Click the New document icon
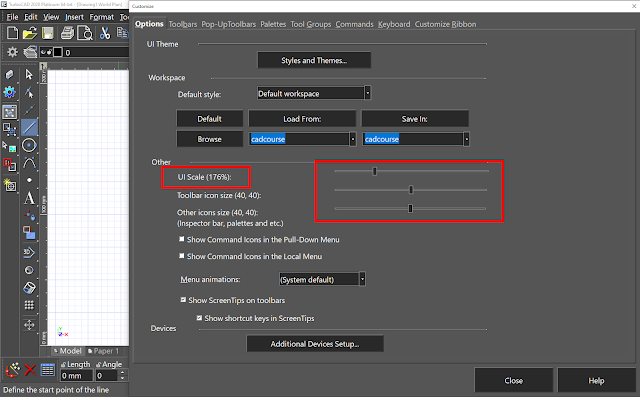This screenshot has height=397, width=640. tap(12, 33)
